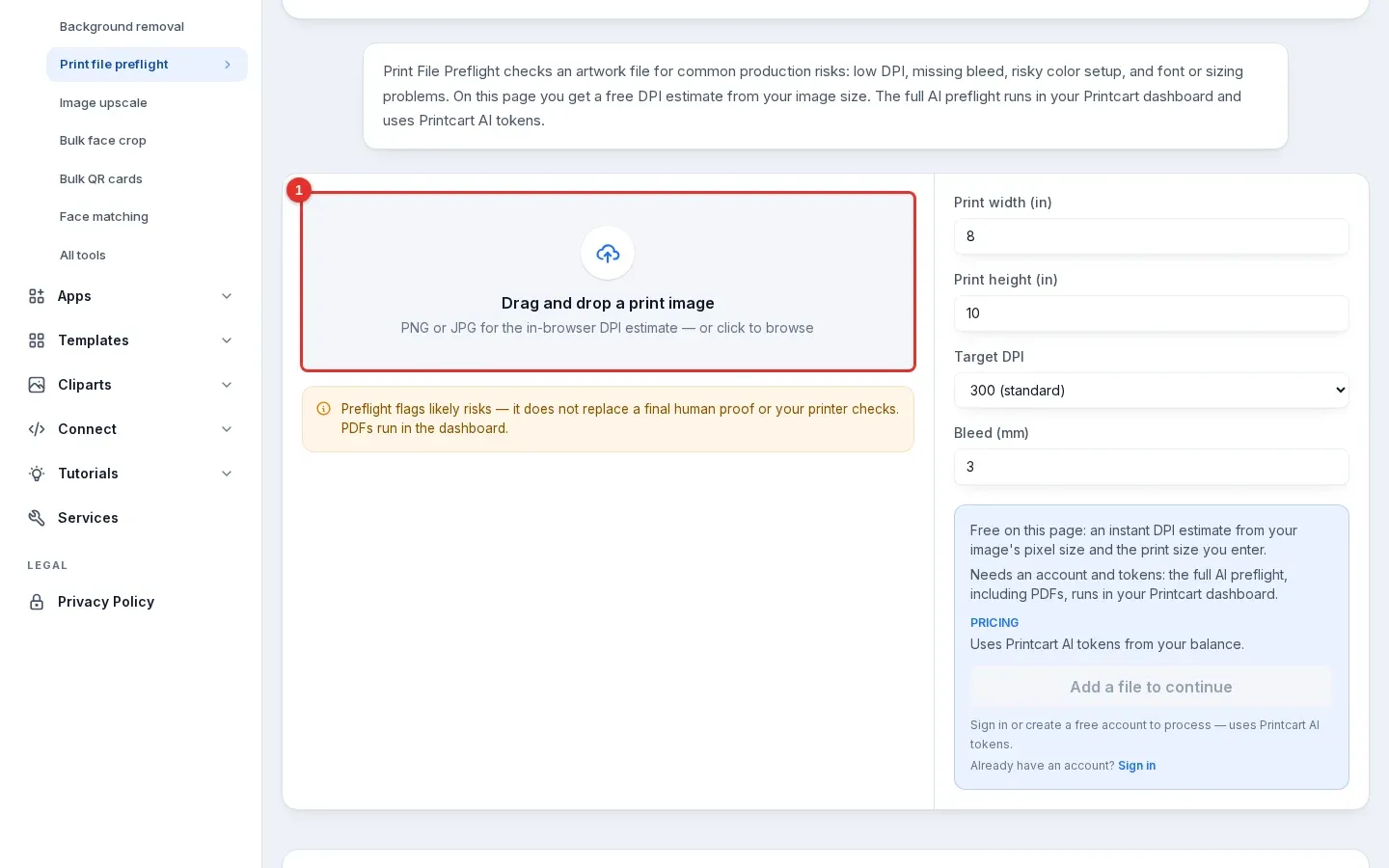Click the Services wrench icon

coord(37,518)
